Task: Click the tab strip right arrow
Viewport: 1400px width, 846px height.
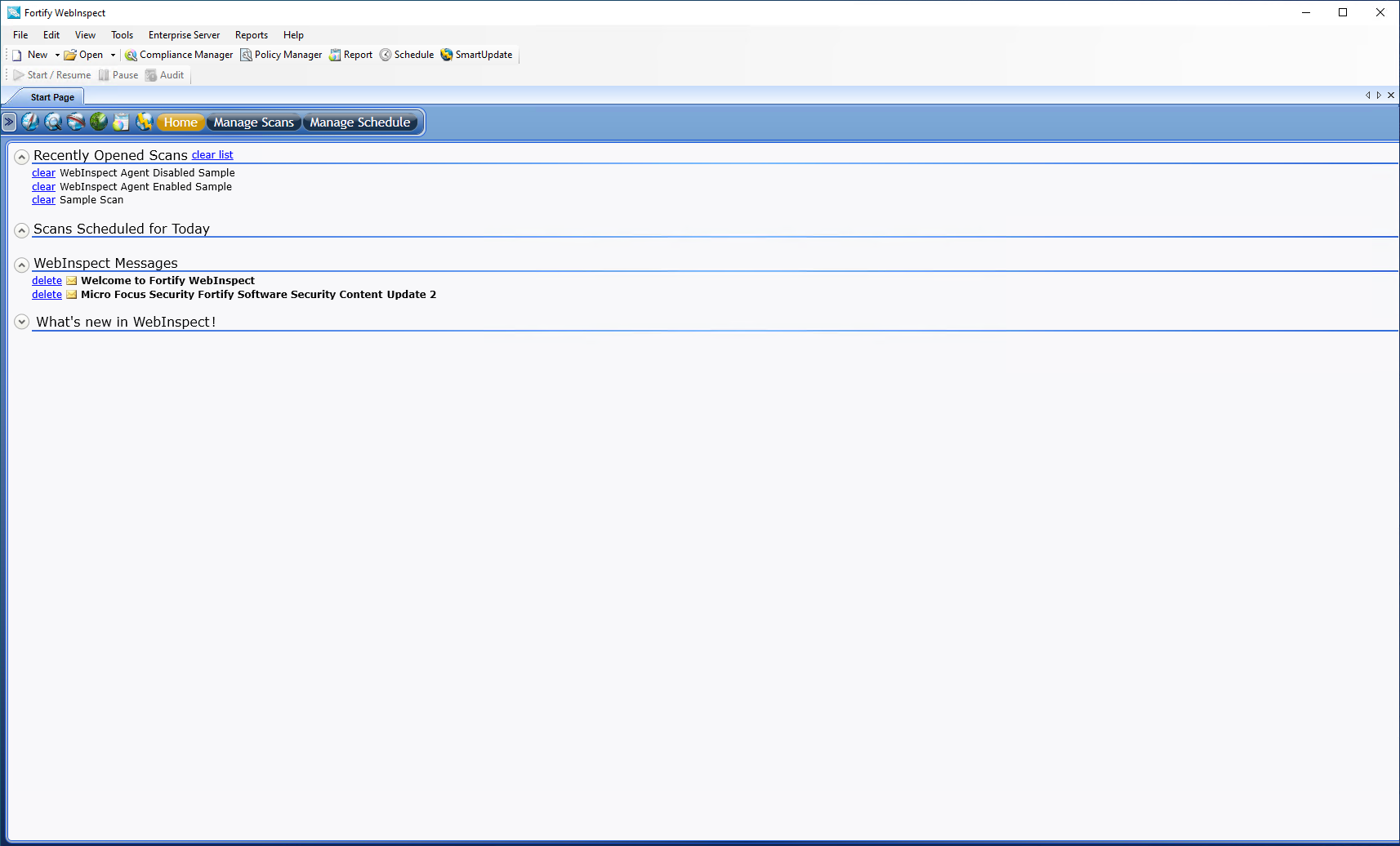Action: pyautogui.click(x=1379, y=96)
